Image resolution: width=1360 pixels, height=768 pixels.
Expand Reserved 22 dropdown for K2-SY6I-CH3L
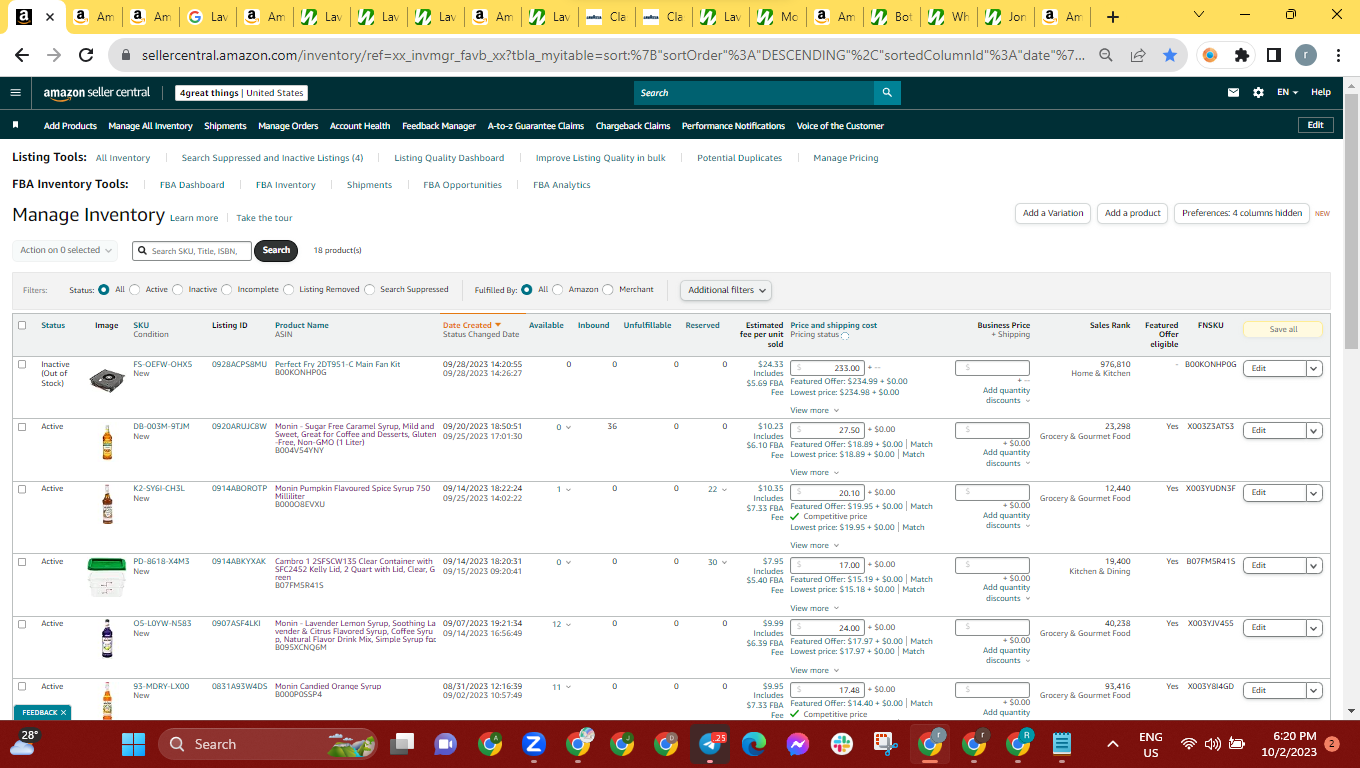click(719, 490)
